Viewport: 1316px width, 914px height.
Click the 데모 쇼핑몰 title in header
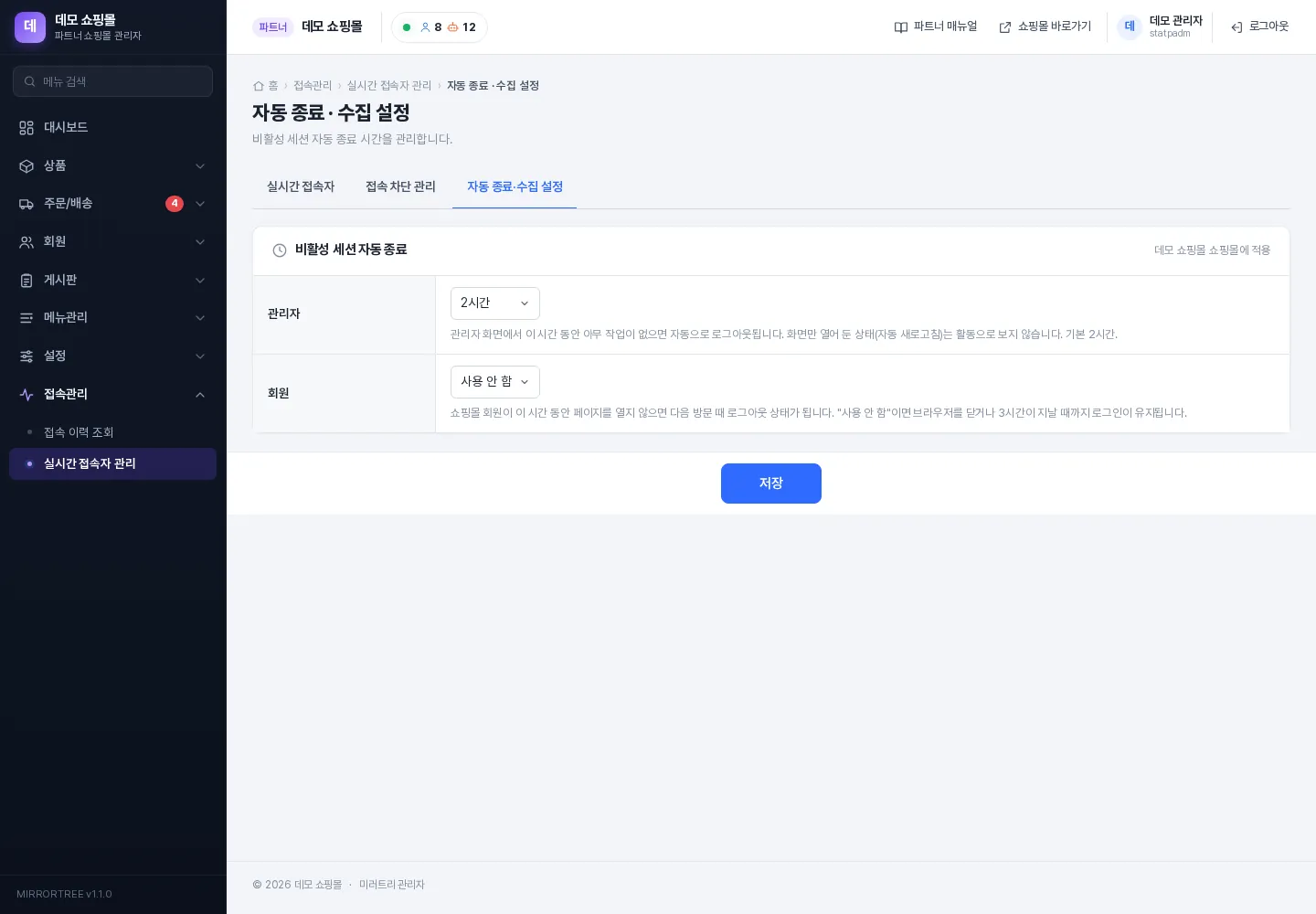(x=332, y=27)
